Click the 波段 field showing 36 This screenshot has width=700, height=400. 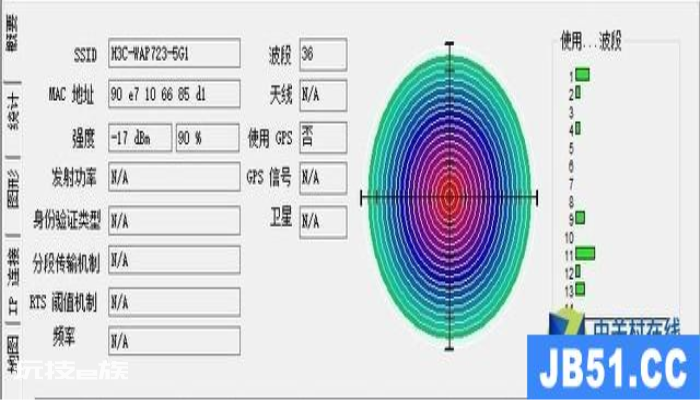click(323, 54)
